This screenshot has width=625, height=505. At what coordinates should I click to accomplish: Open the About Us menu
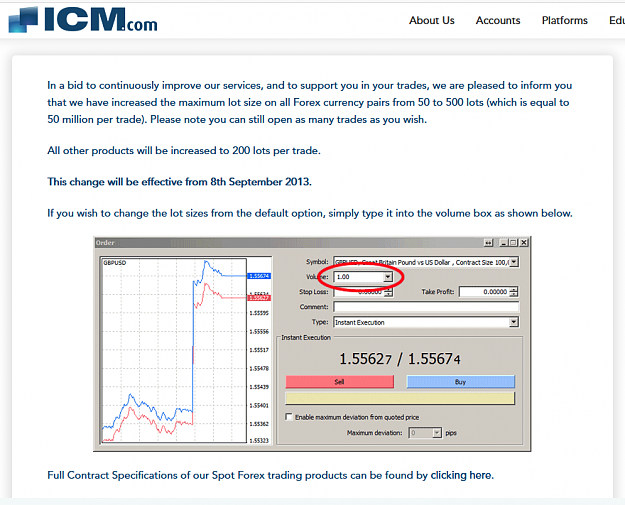click(x=432, y=20)
